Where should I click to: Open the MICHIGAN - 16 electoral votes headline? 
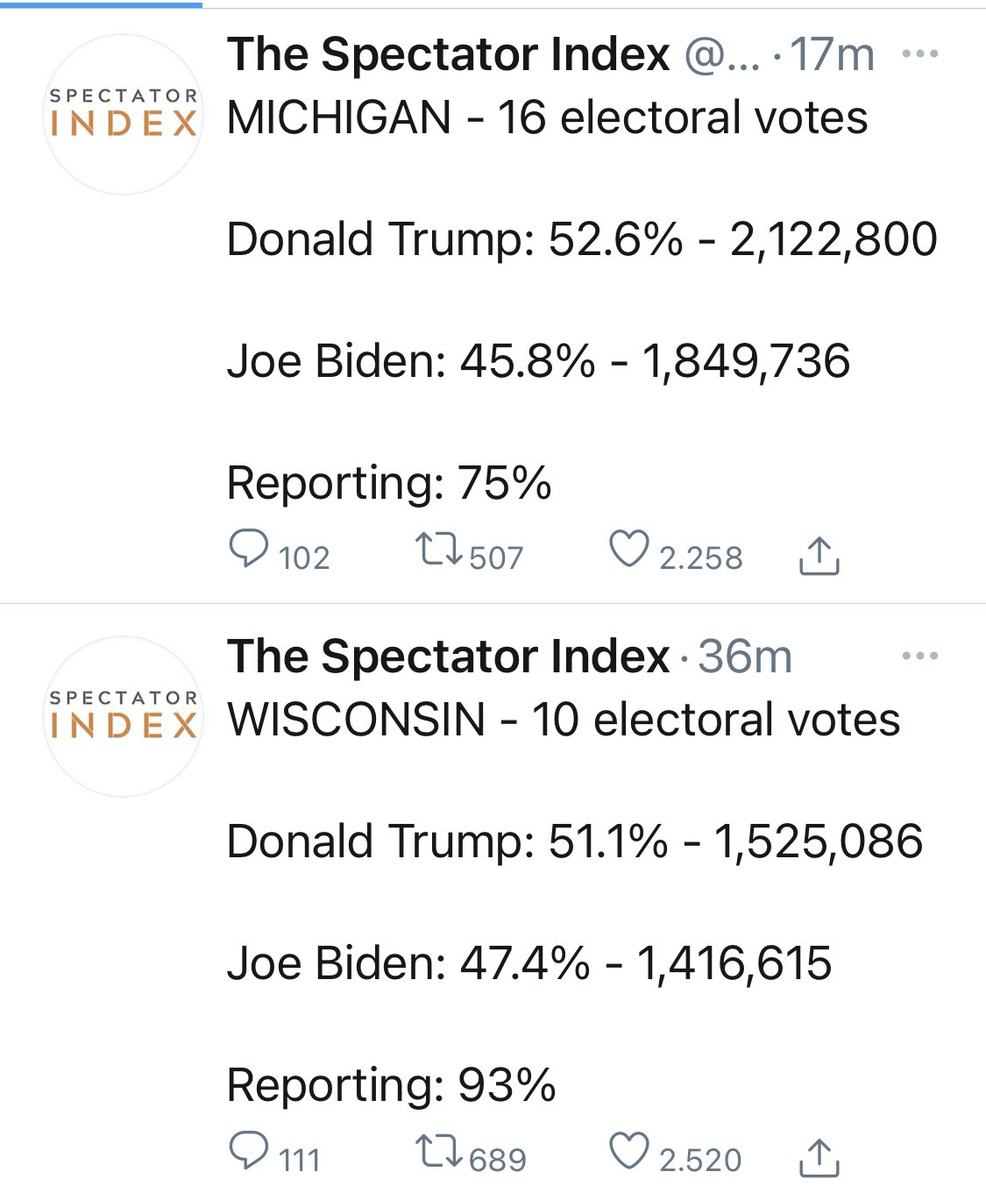tap(547, 118)
